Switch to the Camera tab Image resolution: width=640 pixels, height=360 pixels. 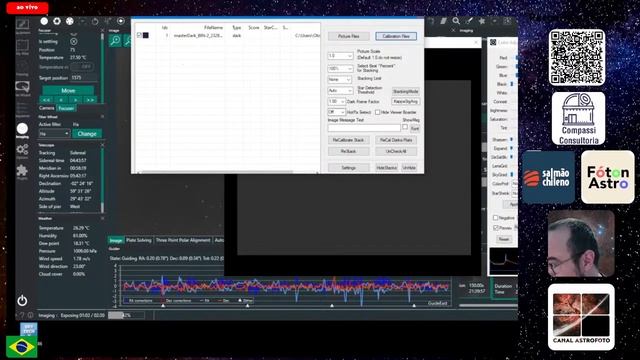tap(47, 108)
